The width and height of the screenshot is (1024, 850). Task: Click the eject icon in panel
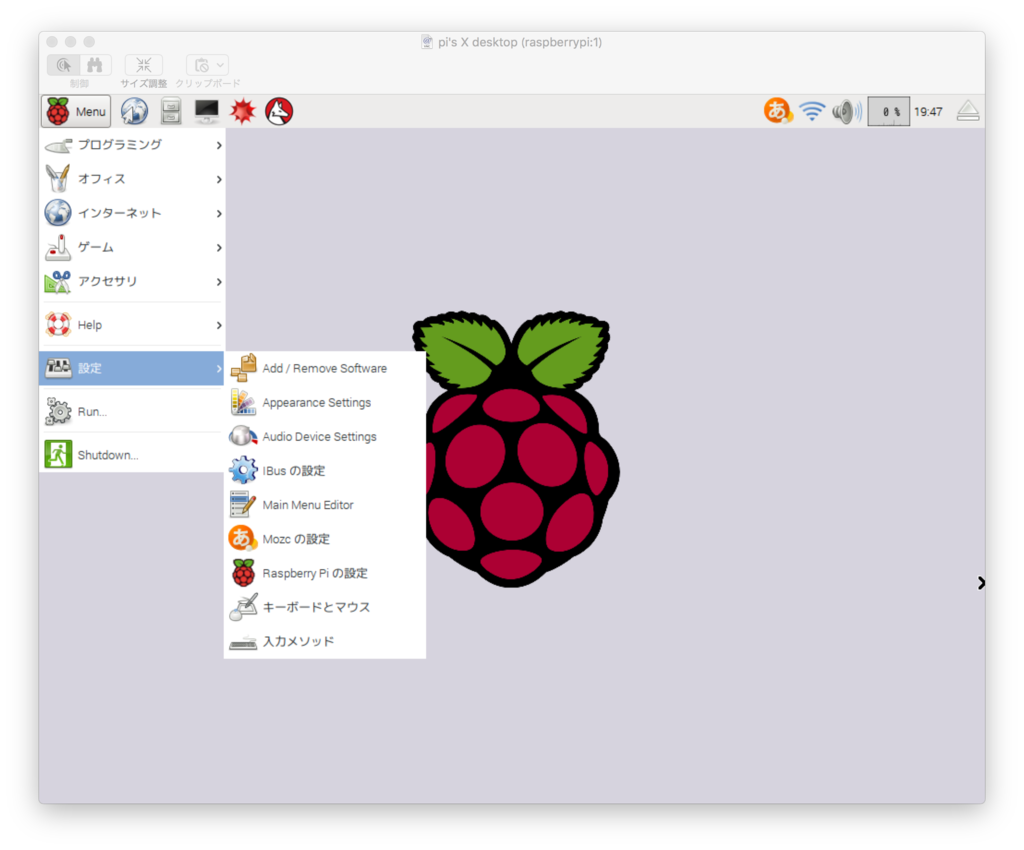coord(968,111)
